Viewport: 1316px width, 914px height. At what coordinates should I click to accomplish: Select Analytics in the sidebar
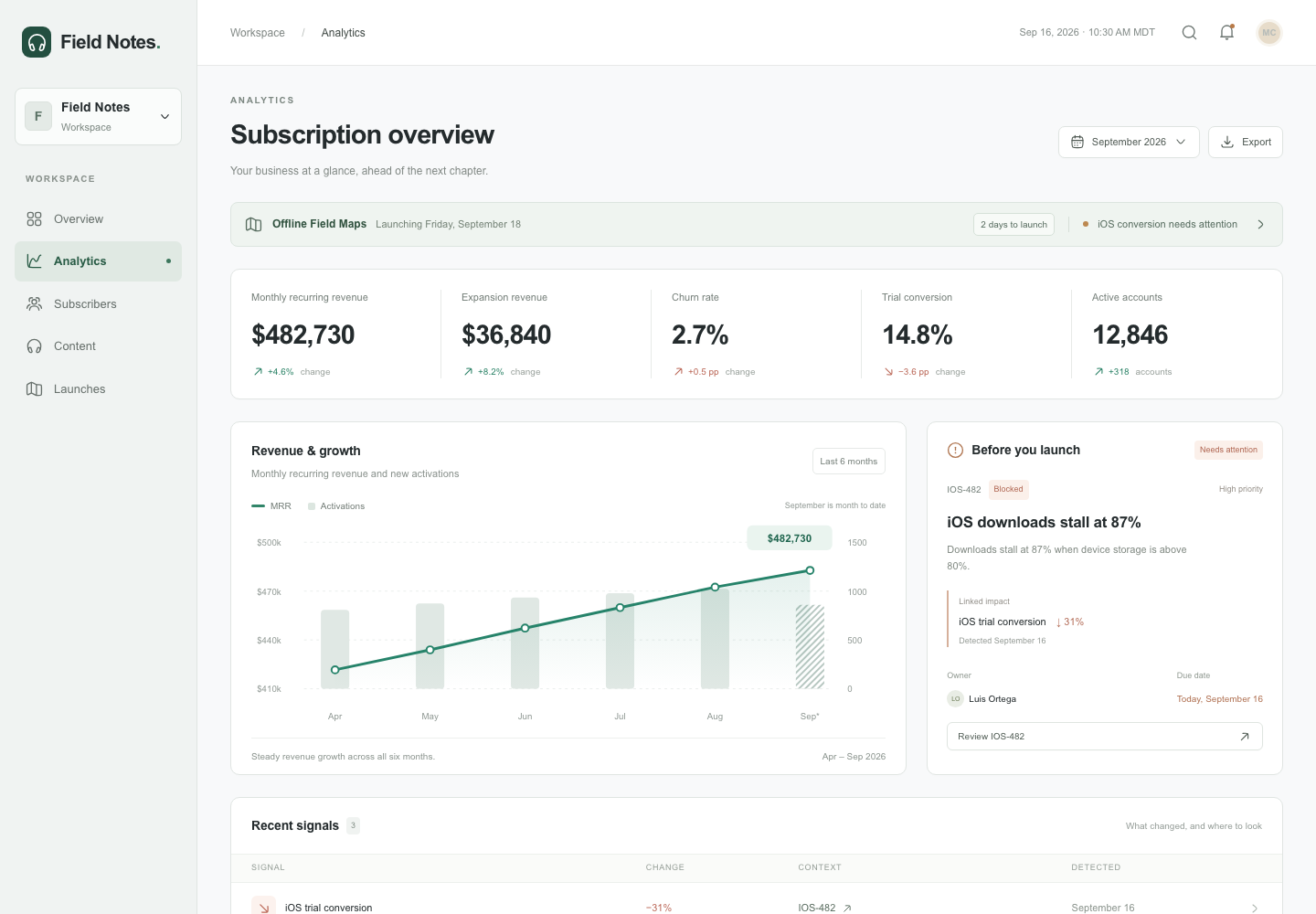pos(98,261)
